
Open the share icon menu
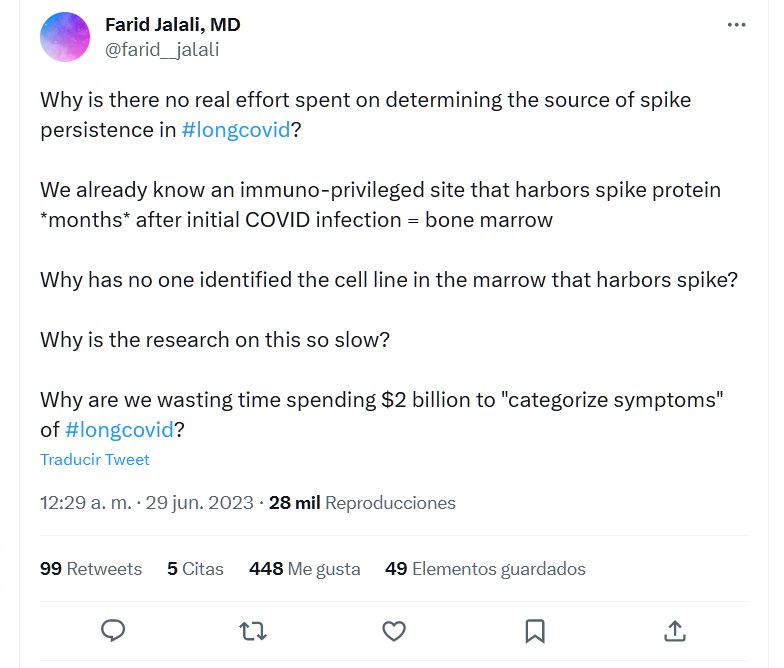pyautogui.click(x=675, y=630)
